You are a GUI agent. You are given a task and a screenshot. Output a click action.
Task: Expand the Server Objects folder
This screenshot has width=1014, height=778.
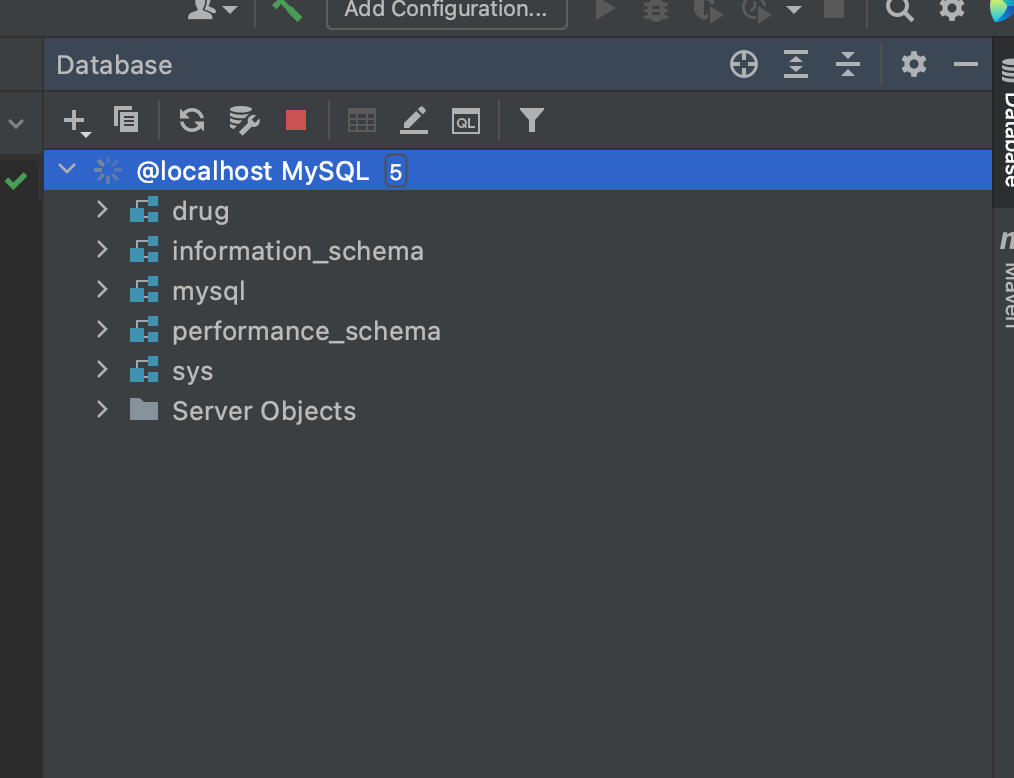(x=102, y=409)
